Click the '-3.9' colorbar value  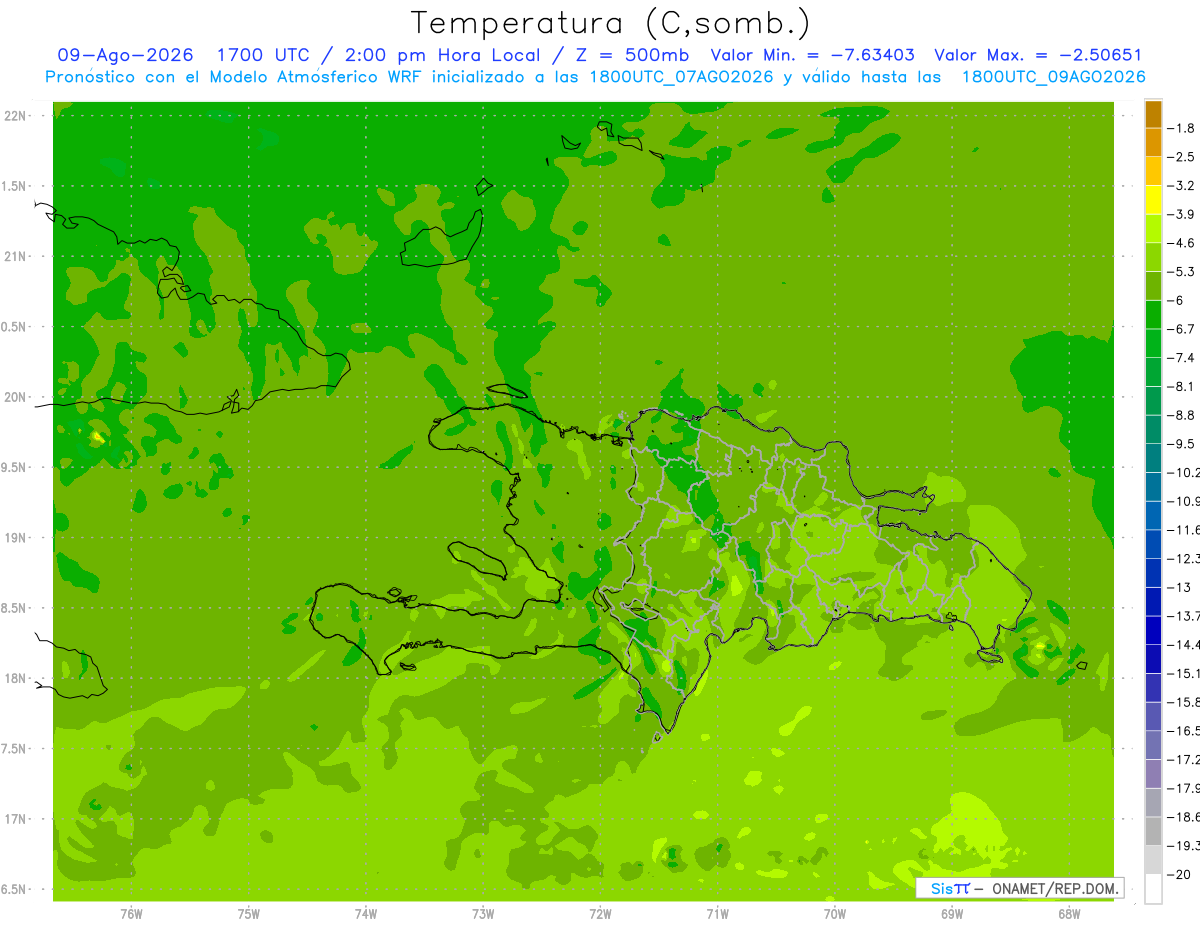pos(1182,214)
